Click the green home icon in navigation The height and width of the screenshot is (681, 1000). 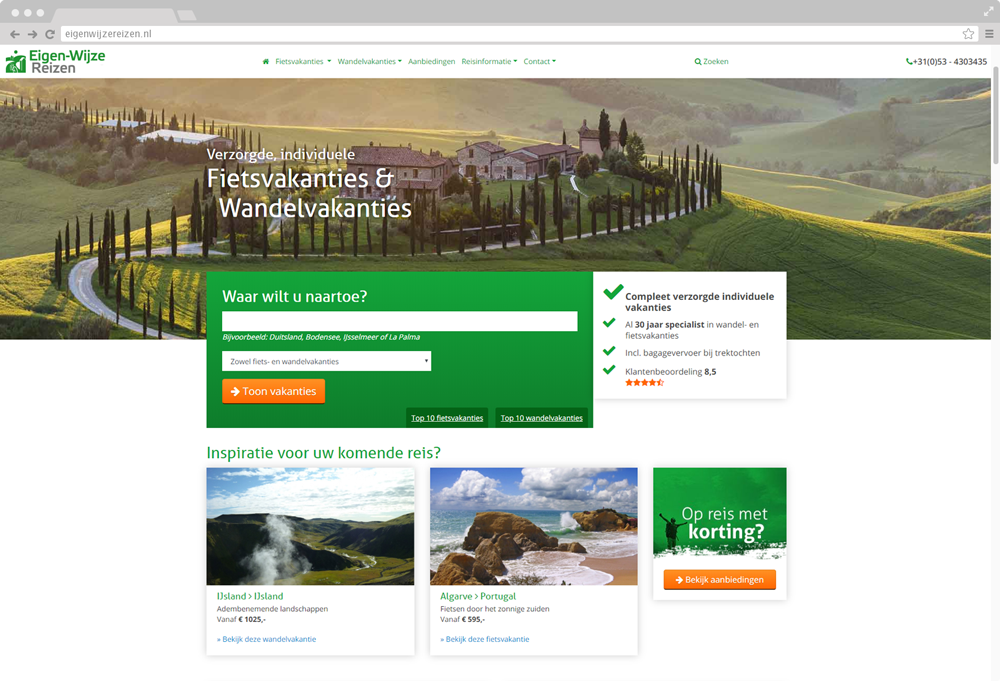tap(266, 62)
